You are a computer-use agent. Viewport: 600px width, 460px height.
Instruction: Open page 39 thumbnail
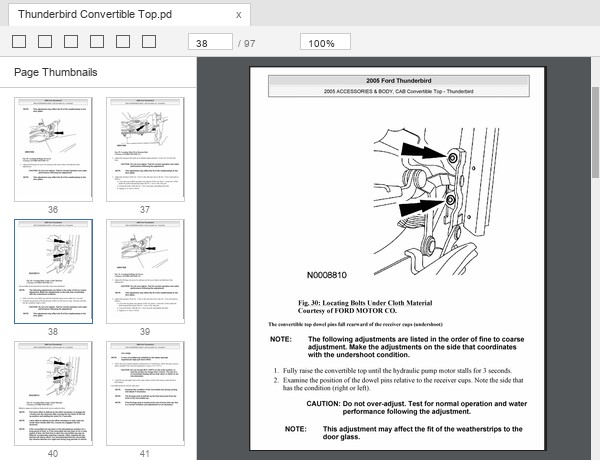[x=145, y=271]
